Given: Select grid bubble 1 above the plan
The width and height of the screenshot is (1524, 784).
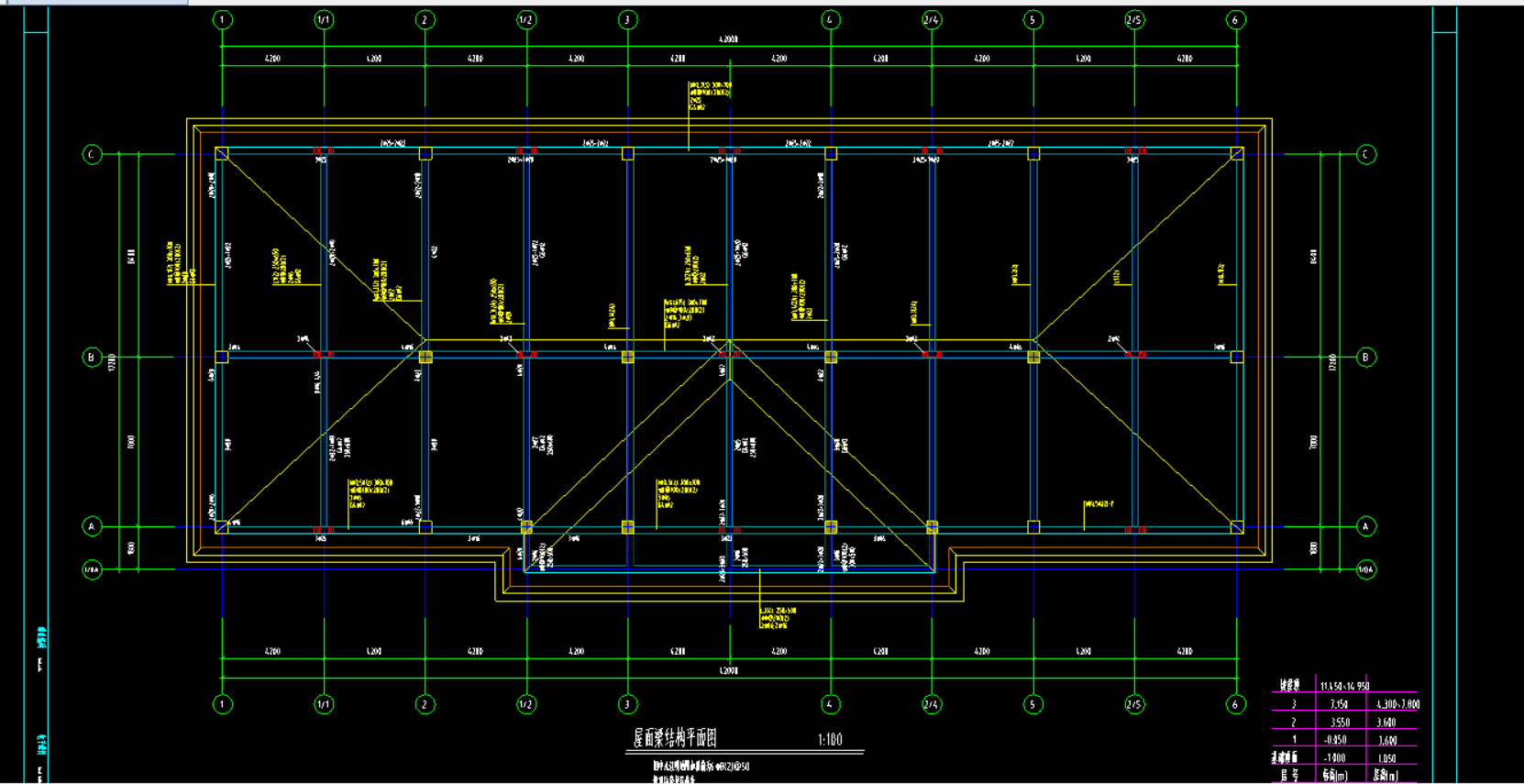Looking at the screenshot, I should 223,19.
